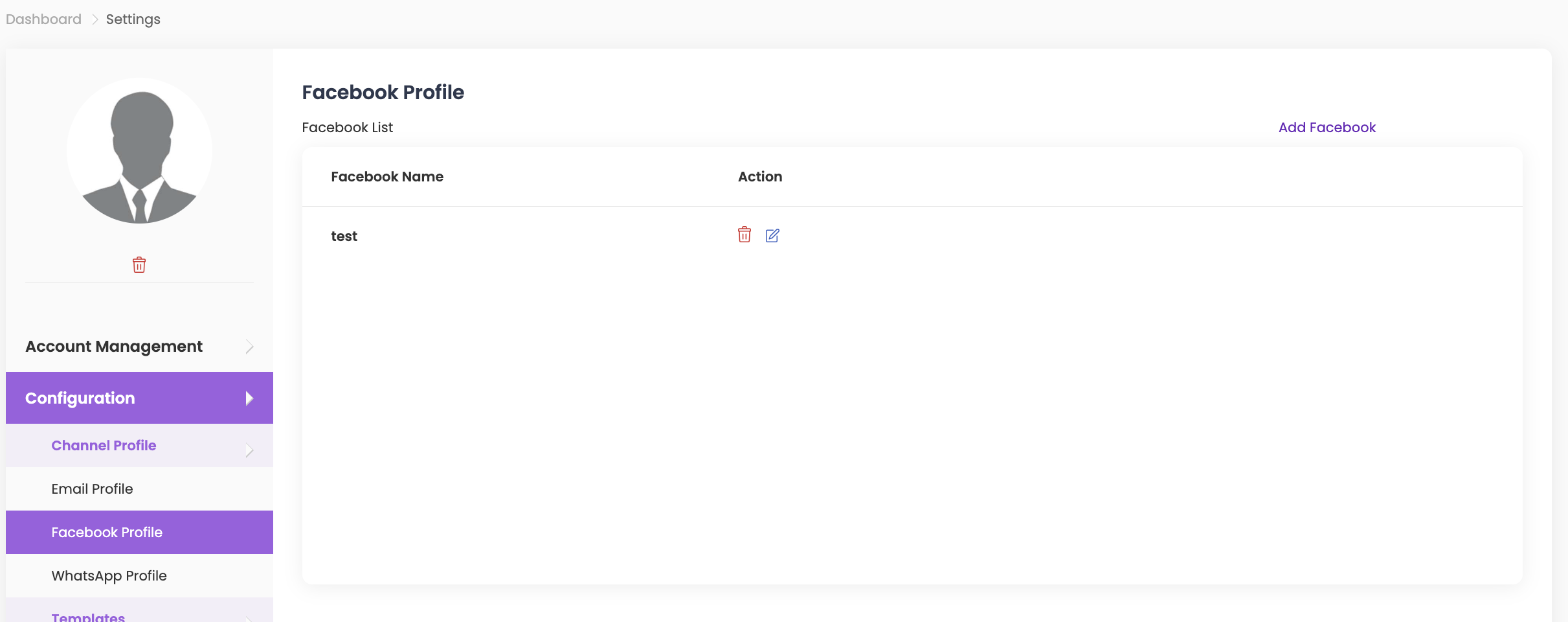This screenshot has height=622, width=1568.
Task: Open the WhatsApp Profile page
Action: point(109,576)
